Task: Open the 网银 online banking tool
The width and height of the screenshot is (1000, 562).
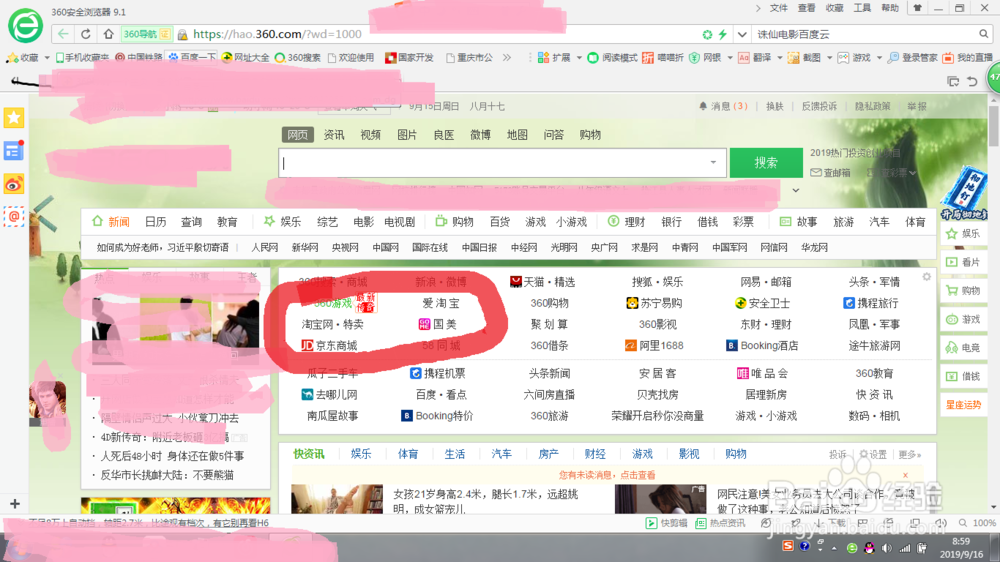Action: tap(705, 57)
